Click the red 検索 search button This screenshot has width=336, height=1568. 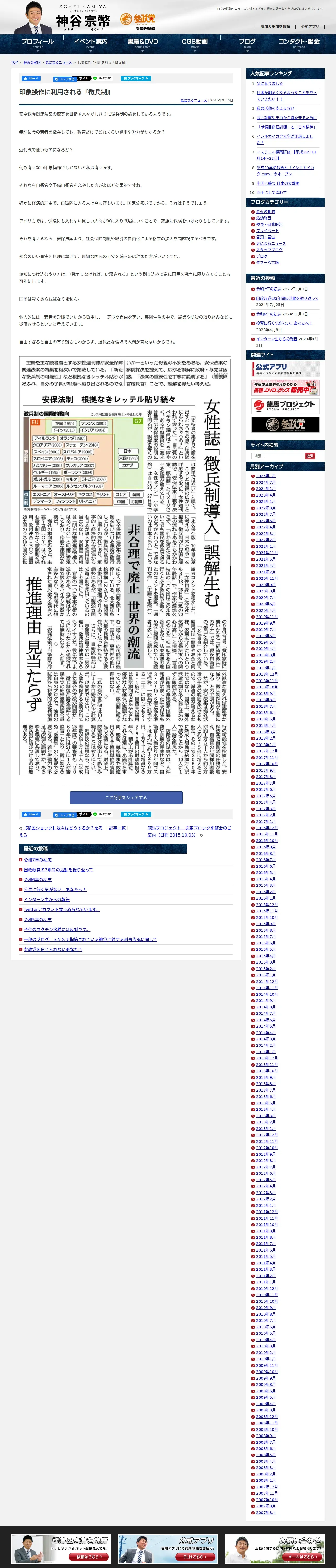pyautogui.click(x=310, y=456)
